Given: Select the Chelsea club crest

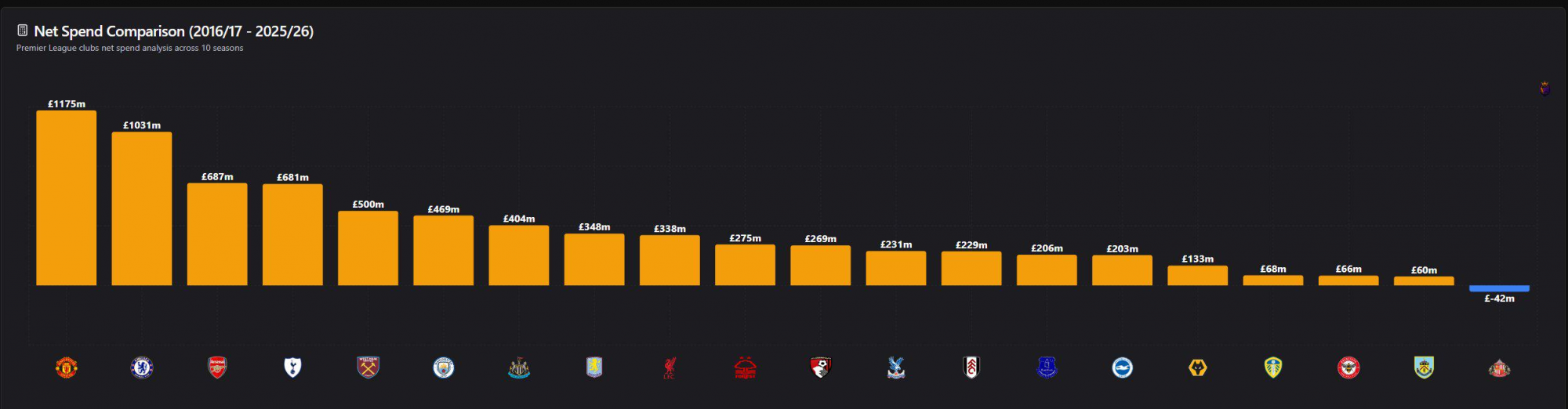Looking at the screenshot, I should [x=142, y=367].
